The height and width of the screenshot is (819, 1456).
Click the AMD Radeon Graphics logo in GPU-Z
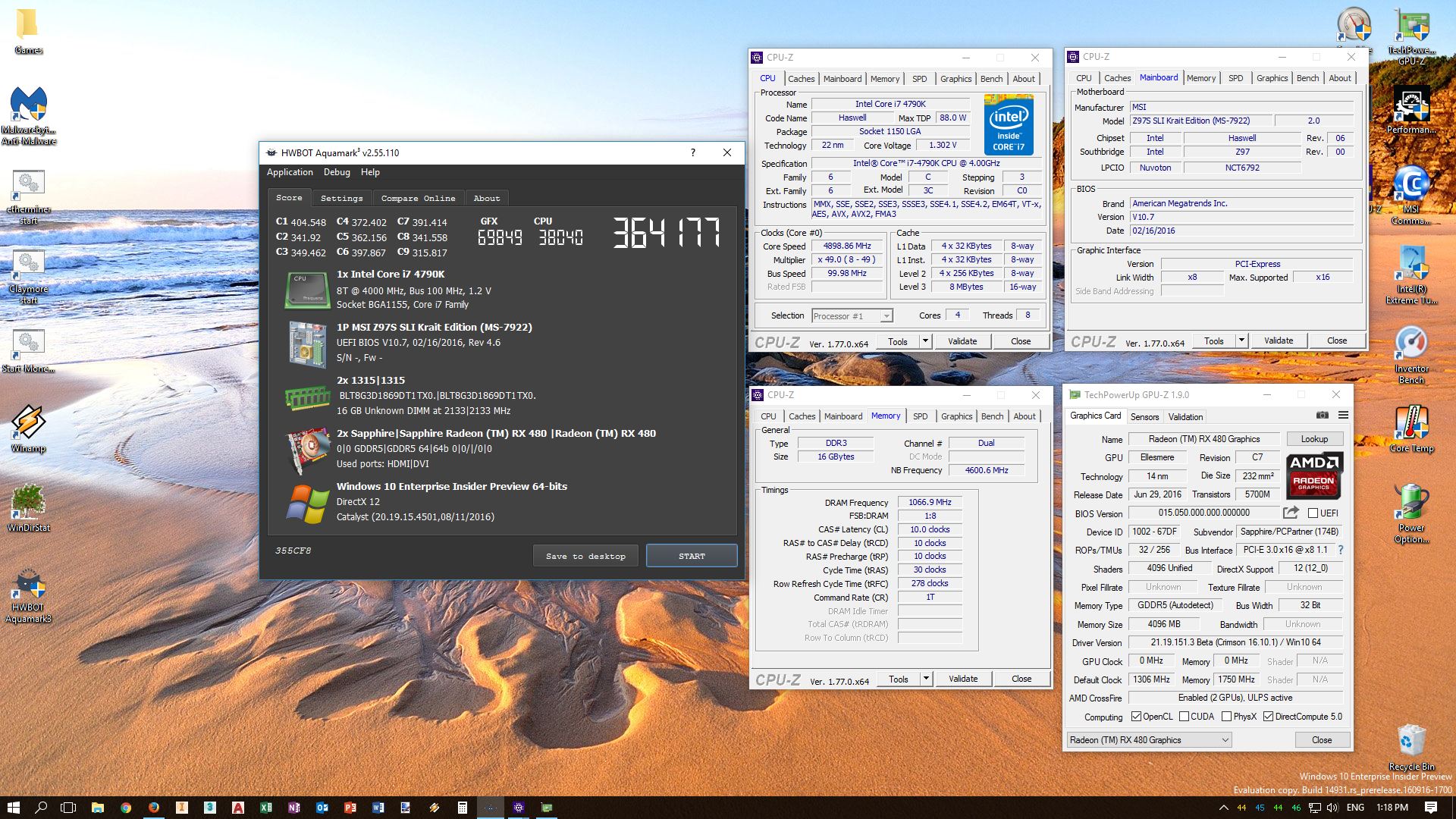1314,475
